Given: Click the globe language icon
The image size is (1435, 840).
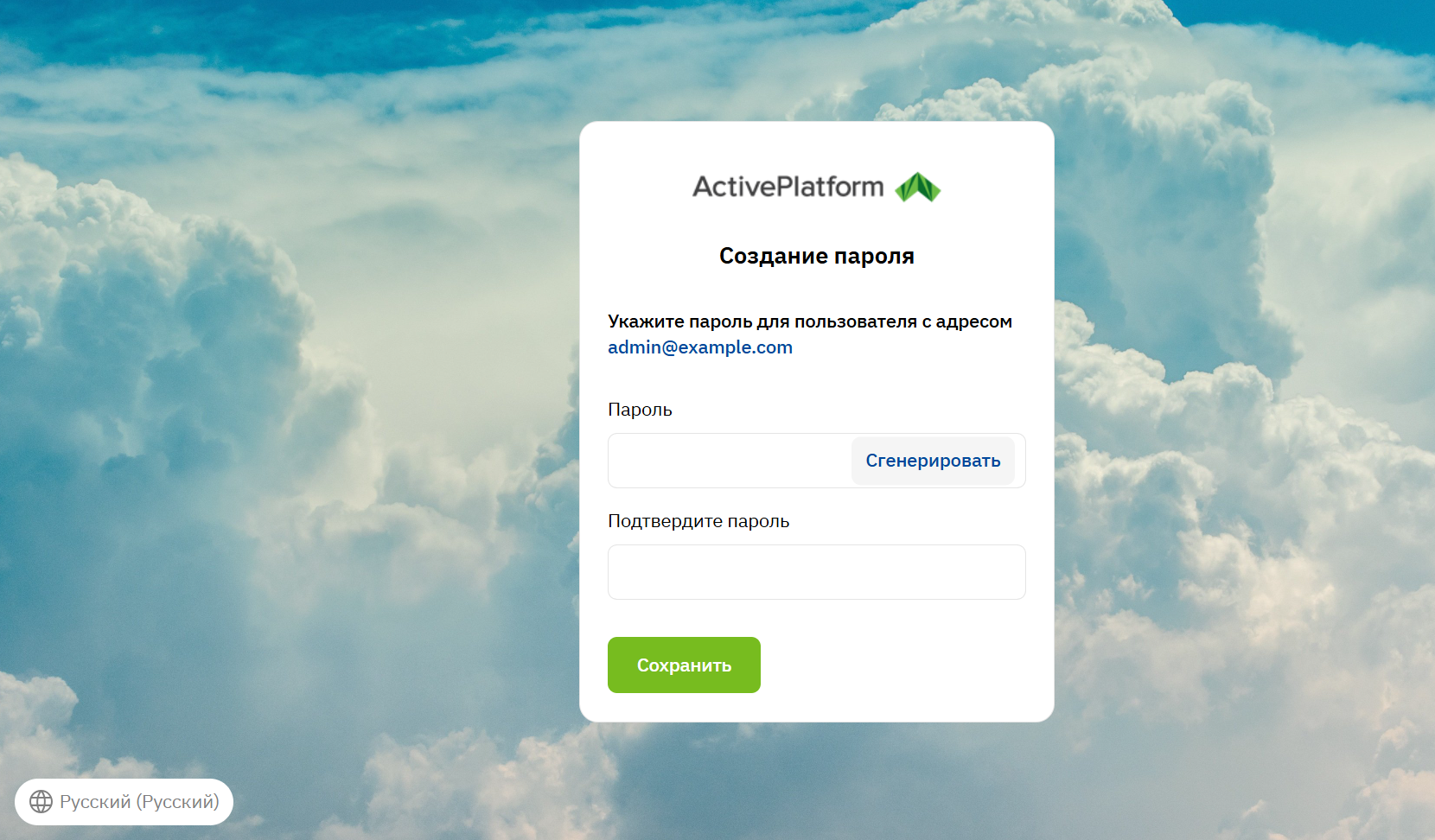Looking at the screenshot, I should [41, 802].
